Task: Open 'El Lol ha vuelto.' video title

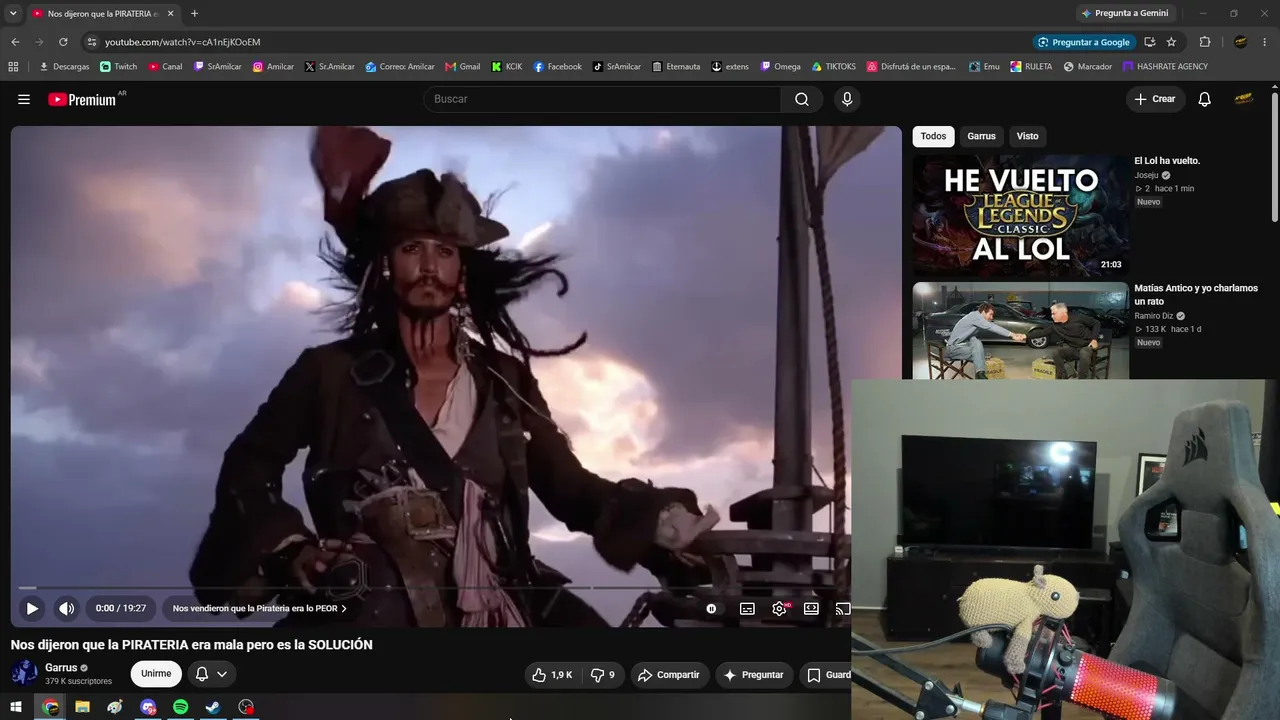Action: 1167,161
